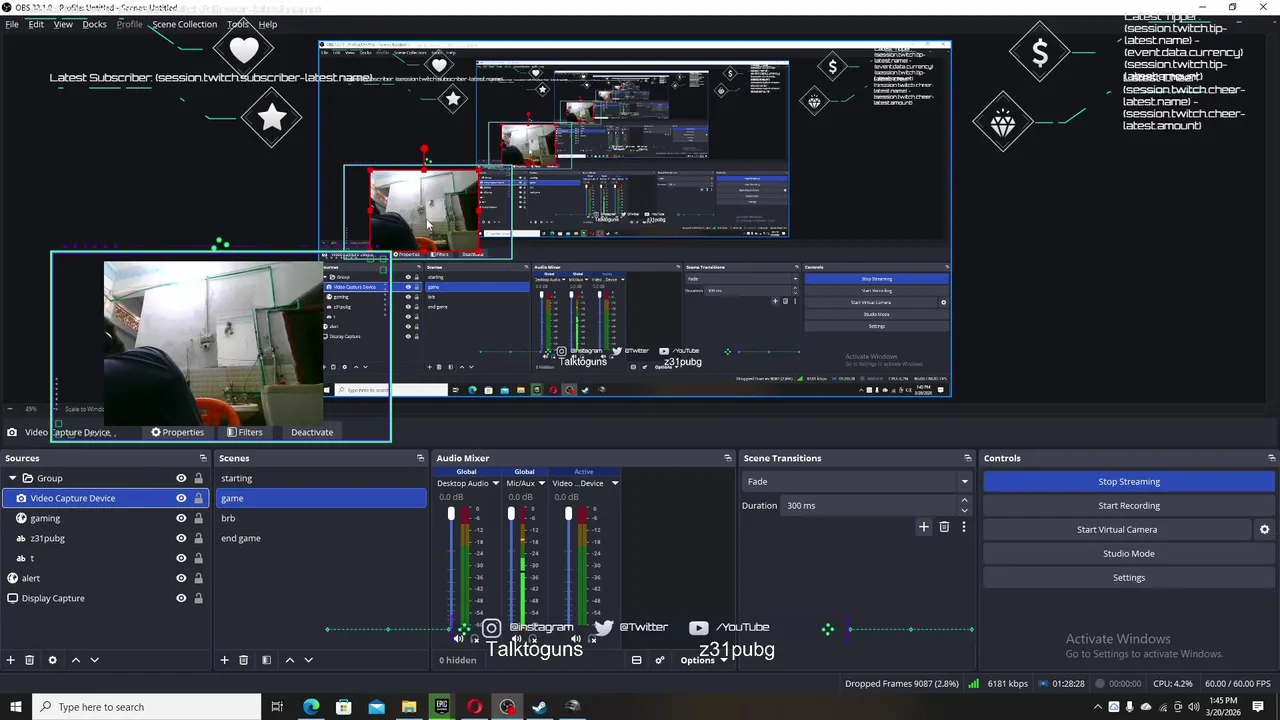Click Stop Streaming button
The height and width of the screenshot is (720, 1280).
tap(1129, 482)
